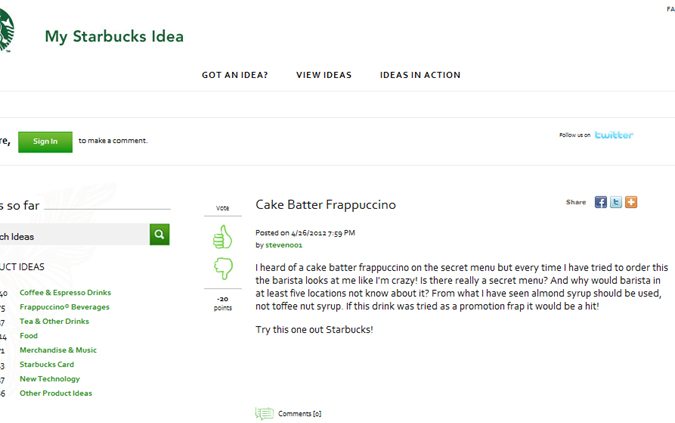Open the comments speech bubble icon
Image resolution: width=675 pixels, height=423 pixels.
click(x=264, y=414)
